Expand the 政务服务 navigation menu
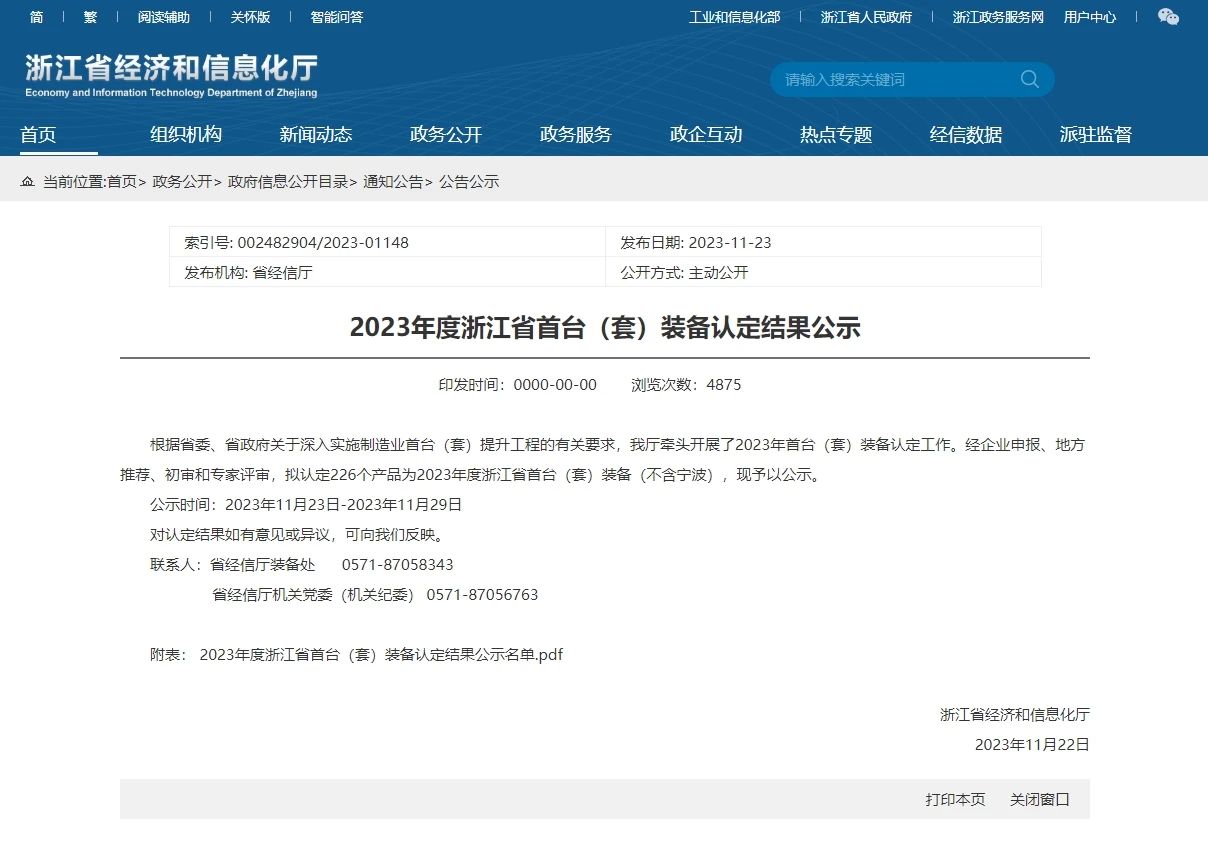The image size is (1208, 843). click(x=576, y=134)
